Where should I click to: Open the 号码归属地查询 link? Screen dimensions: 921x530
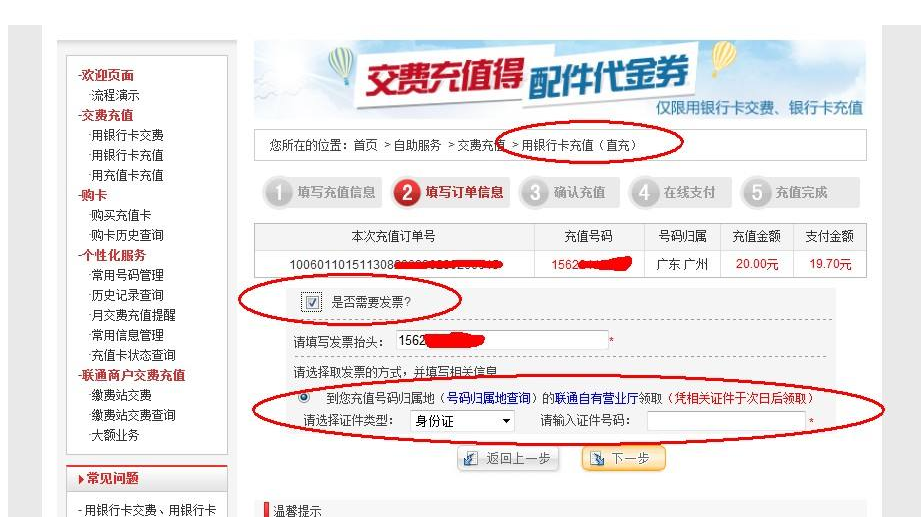[x=488, y=398]
